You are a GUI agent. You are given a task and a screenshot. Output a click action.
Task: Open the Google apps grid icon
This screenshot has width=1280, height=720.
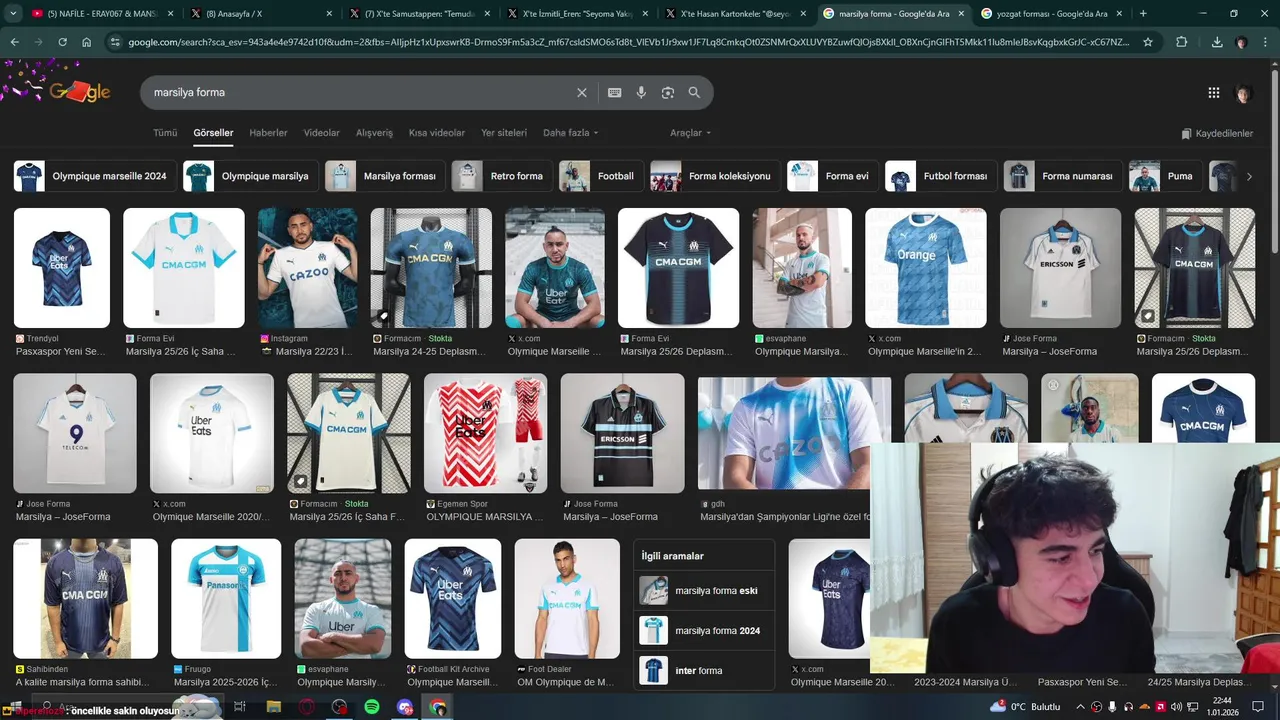(1214, 93)
